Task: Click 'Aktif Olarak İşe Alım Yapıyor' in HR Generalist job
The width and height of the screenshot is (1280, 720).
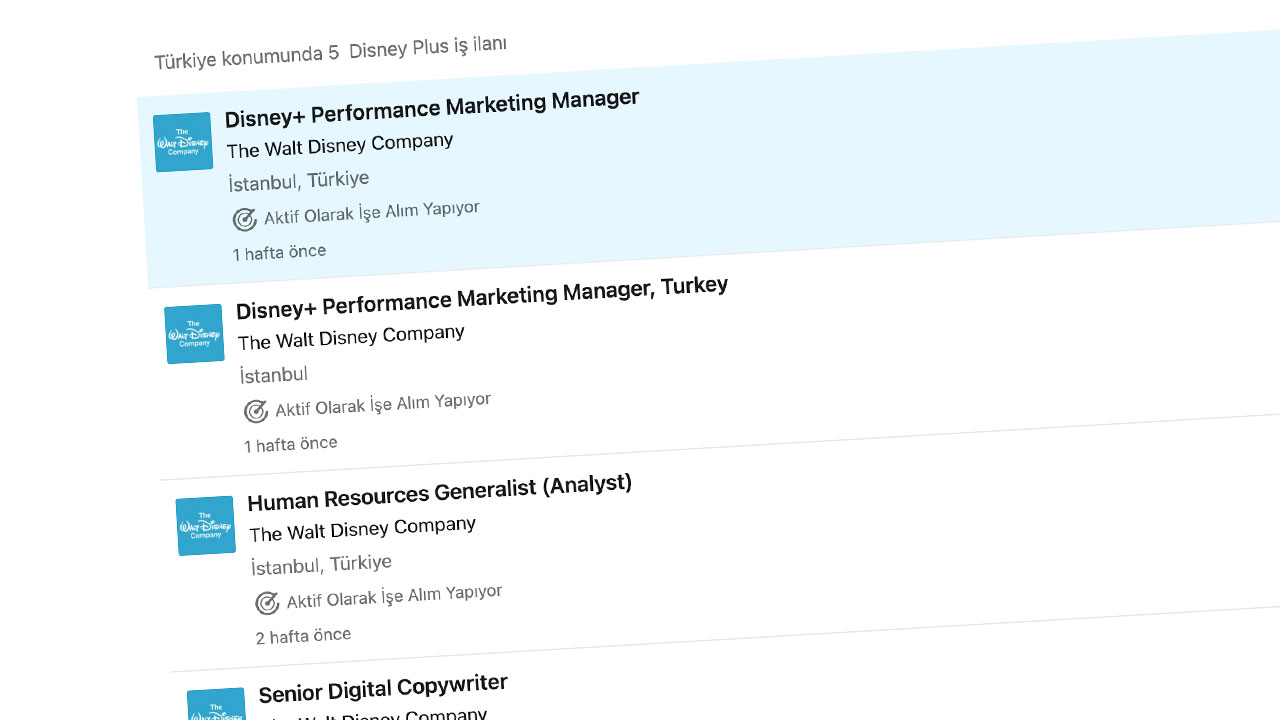Action: [x=394, y=597]
